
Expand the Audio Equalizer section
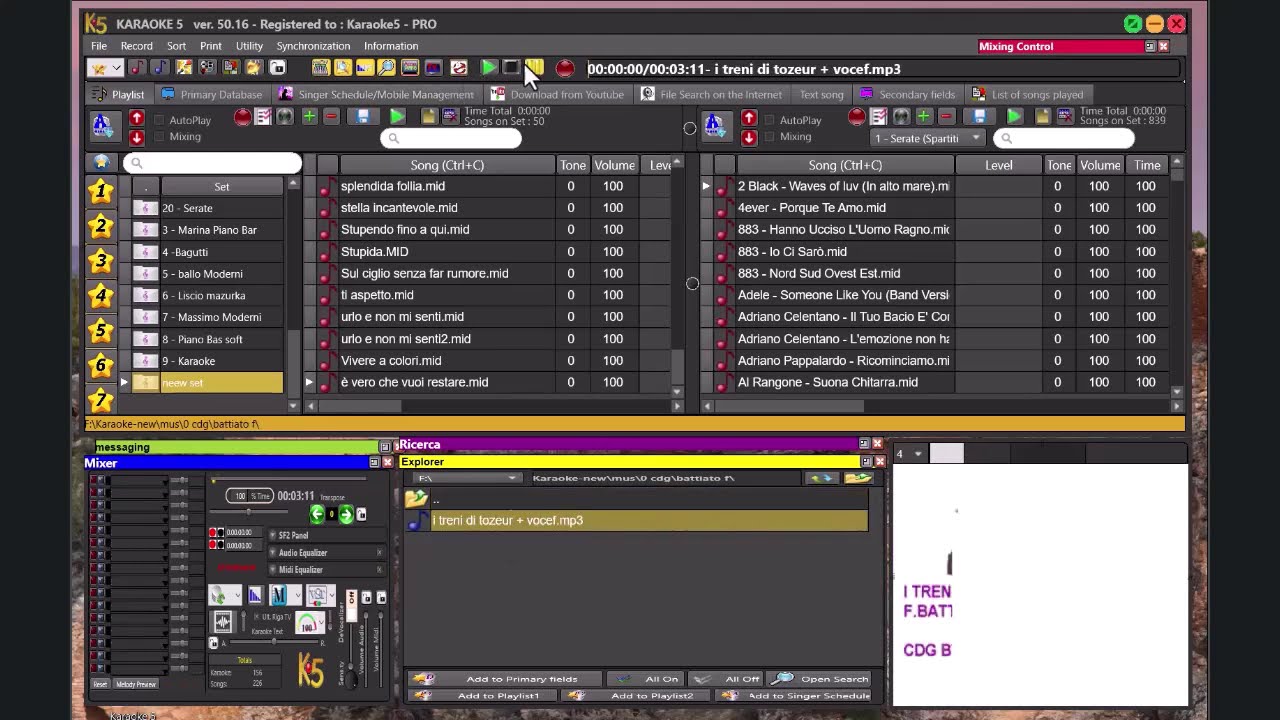click(x=272, y=553)
